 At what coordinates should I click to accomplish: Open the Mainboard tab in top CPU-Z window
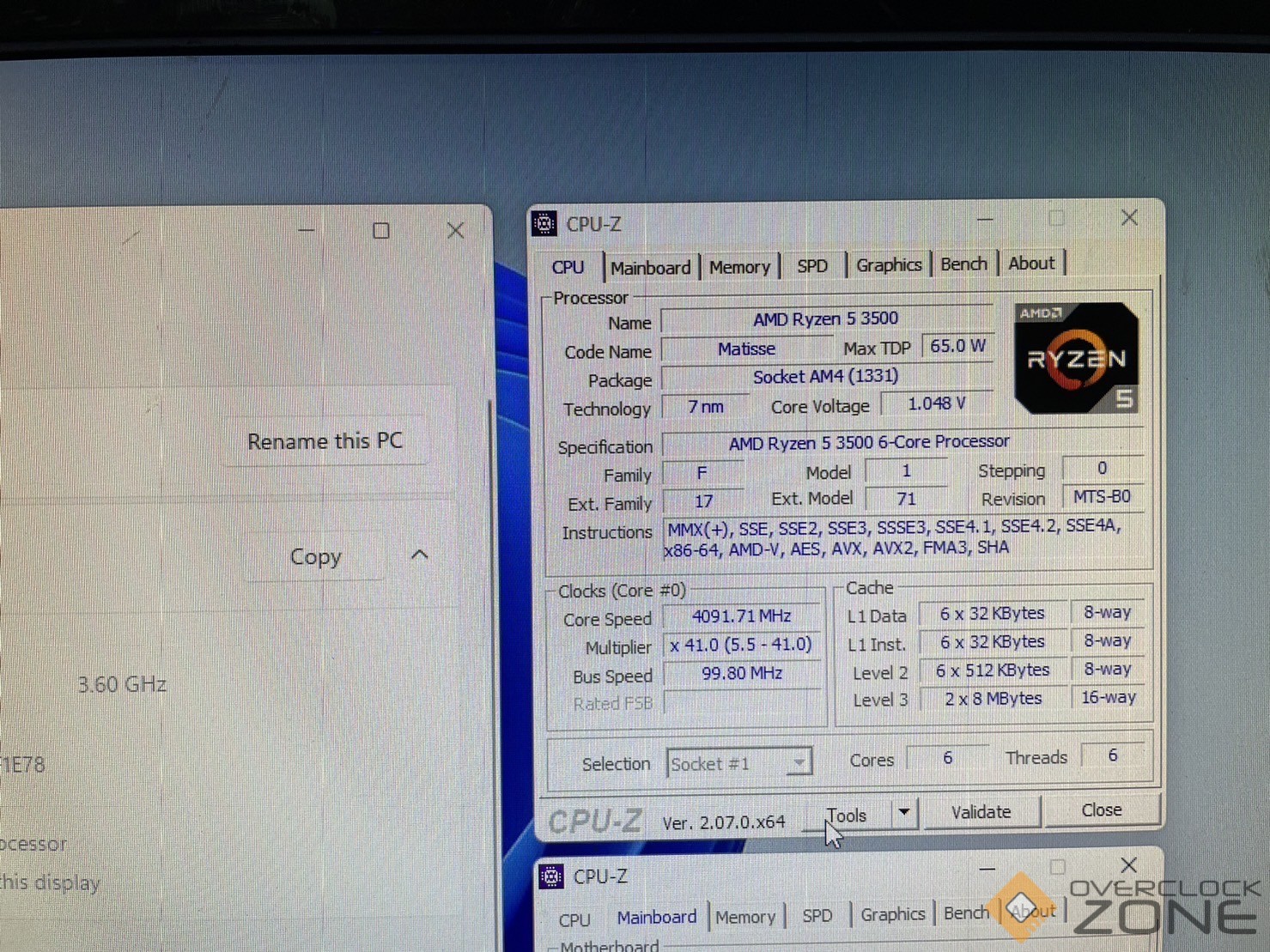click(x=650, y=267)
